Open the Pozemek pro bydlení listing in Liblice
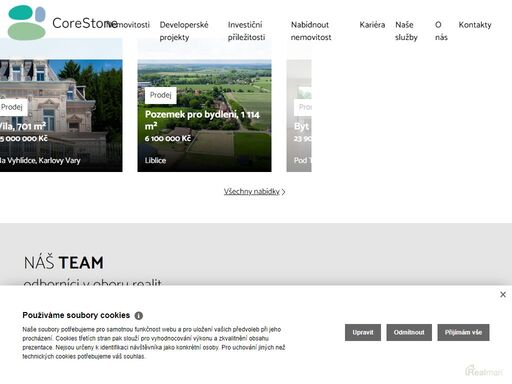This screenshot has height=384, width=512. 204,116
